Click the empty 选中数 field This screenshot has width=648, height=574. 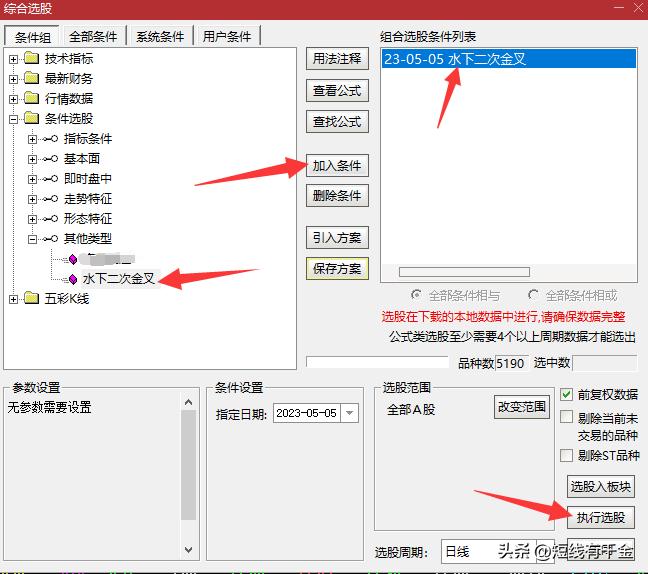604,363
